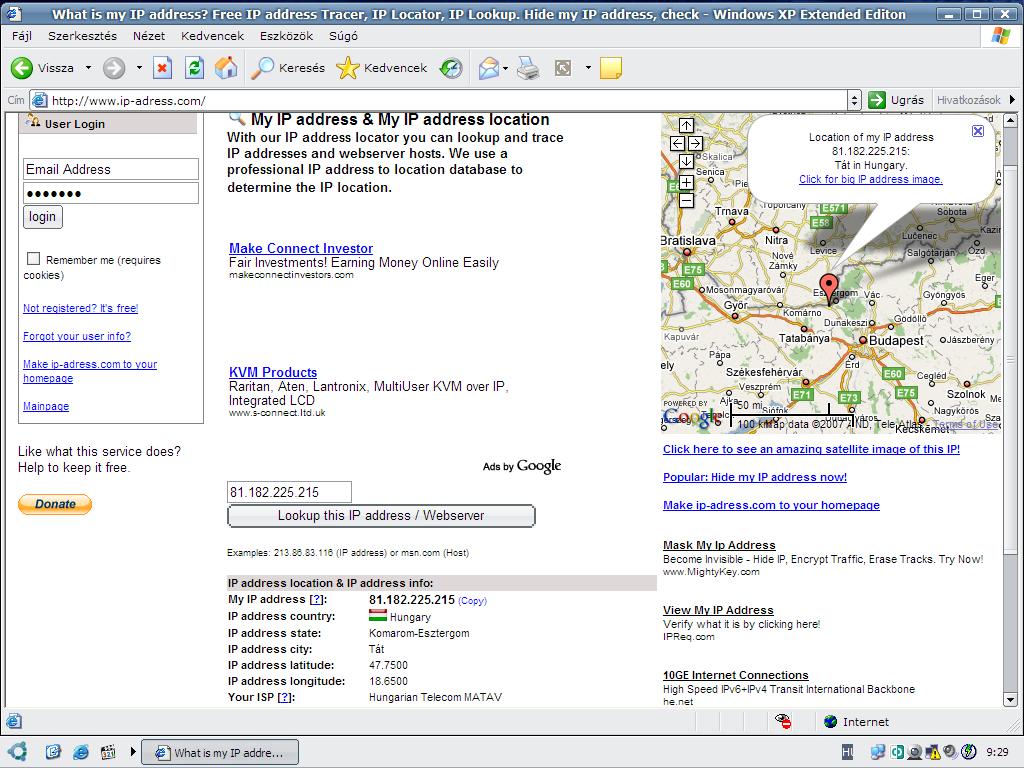The height and width of the screenshot is (768, 1024).
Task: Open Popular: Hide my IP address now!
Action: click(755, 477)
